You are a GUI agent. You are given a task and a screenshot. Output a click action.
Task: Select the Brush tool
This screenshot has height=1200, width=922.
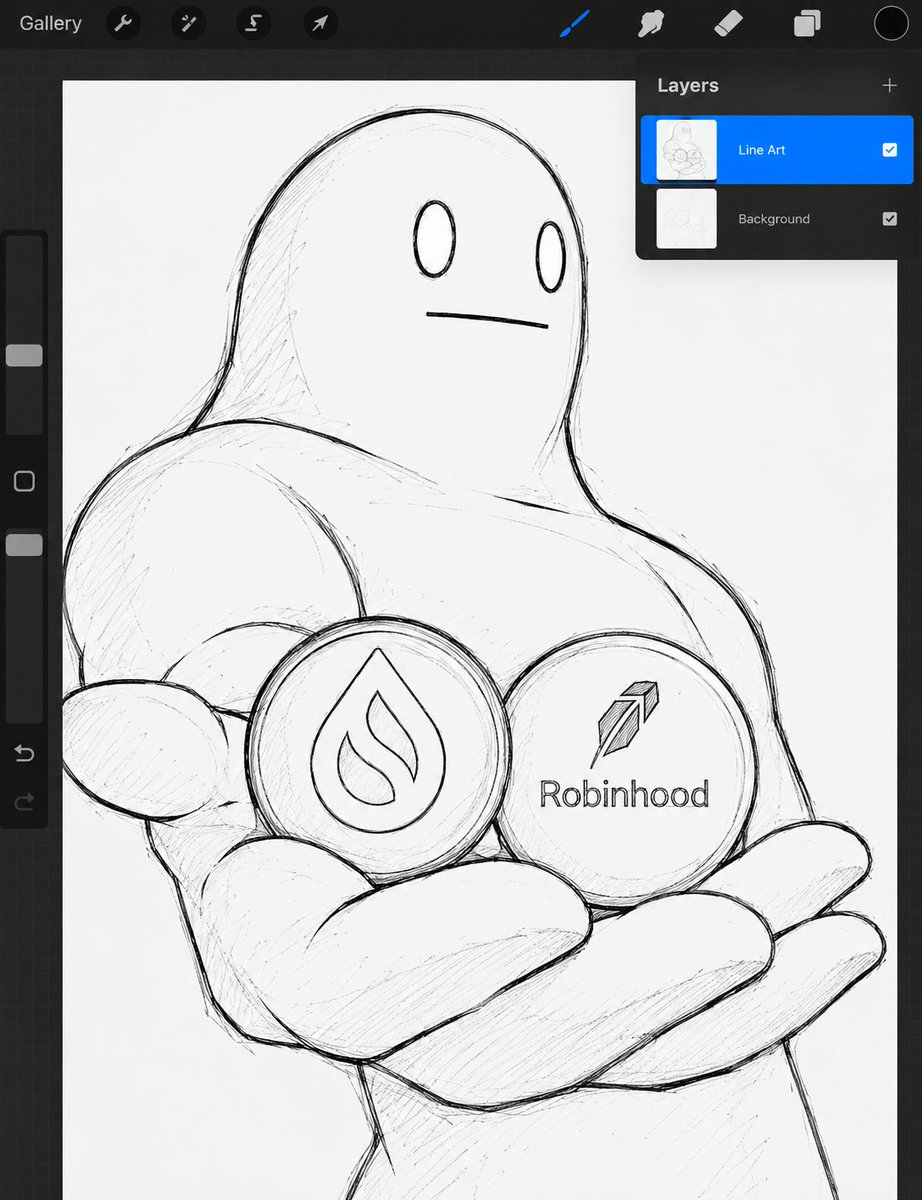tap(574, 23)
